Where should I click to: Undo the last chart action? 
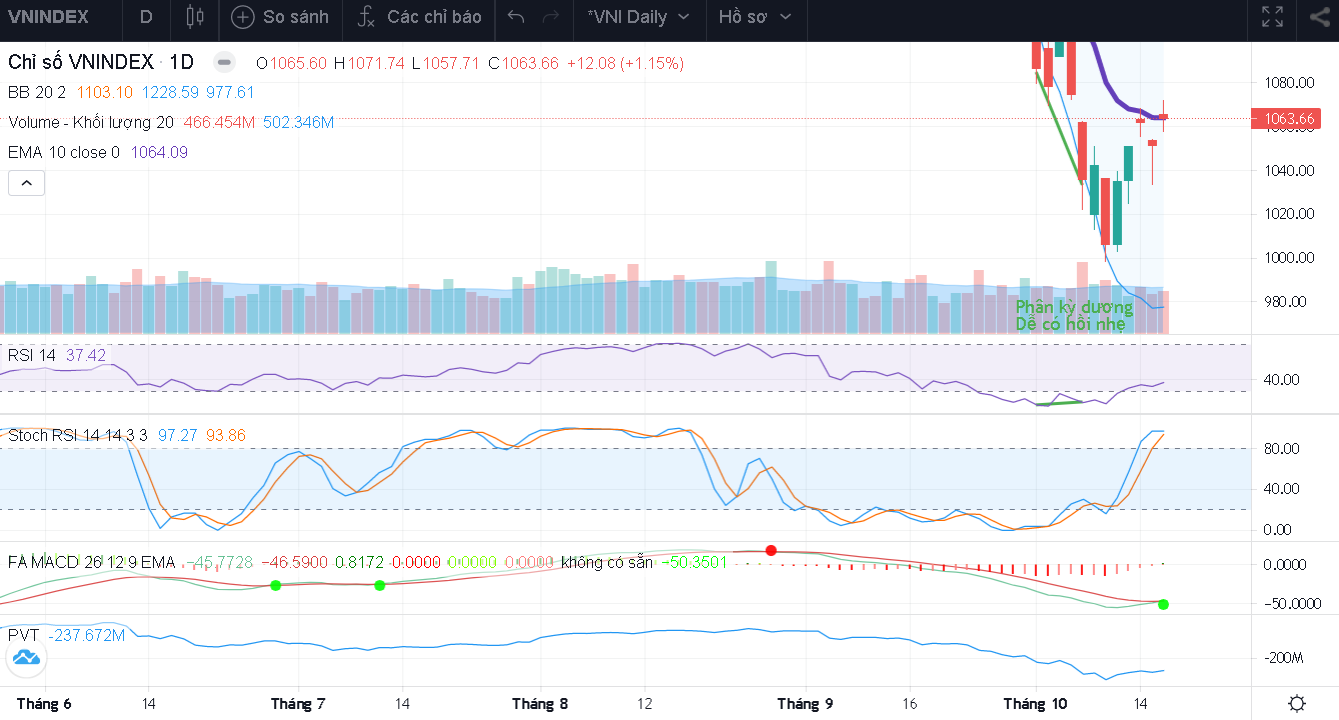(x=516, y=17)
